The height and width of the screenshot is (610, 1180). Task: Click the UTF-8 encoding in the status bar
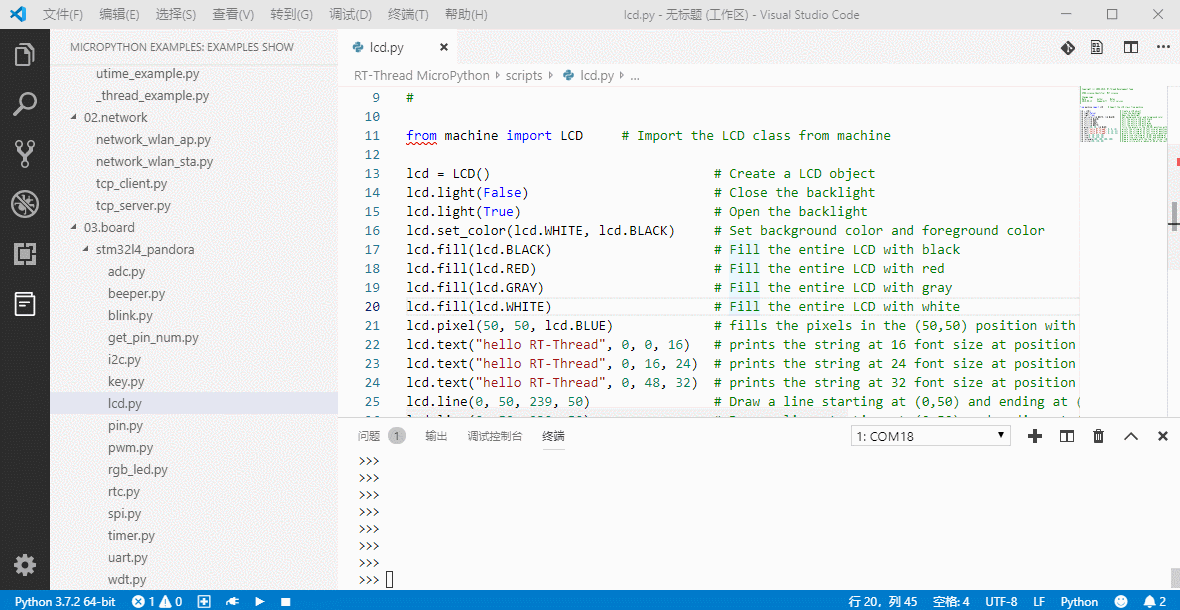click(1001, 601)
